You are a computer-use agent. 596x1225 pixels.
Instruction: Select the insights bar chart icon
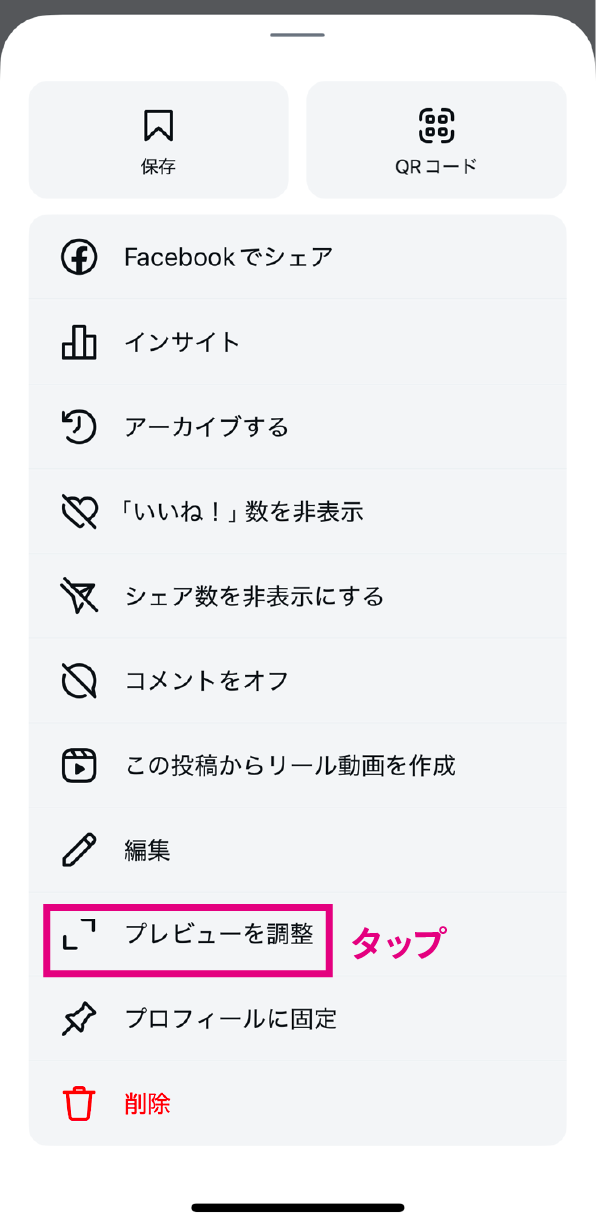(x=79, y=342)
